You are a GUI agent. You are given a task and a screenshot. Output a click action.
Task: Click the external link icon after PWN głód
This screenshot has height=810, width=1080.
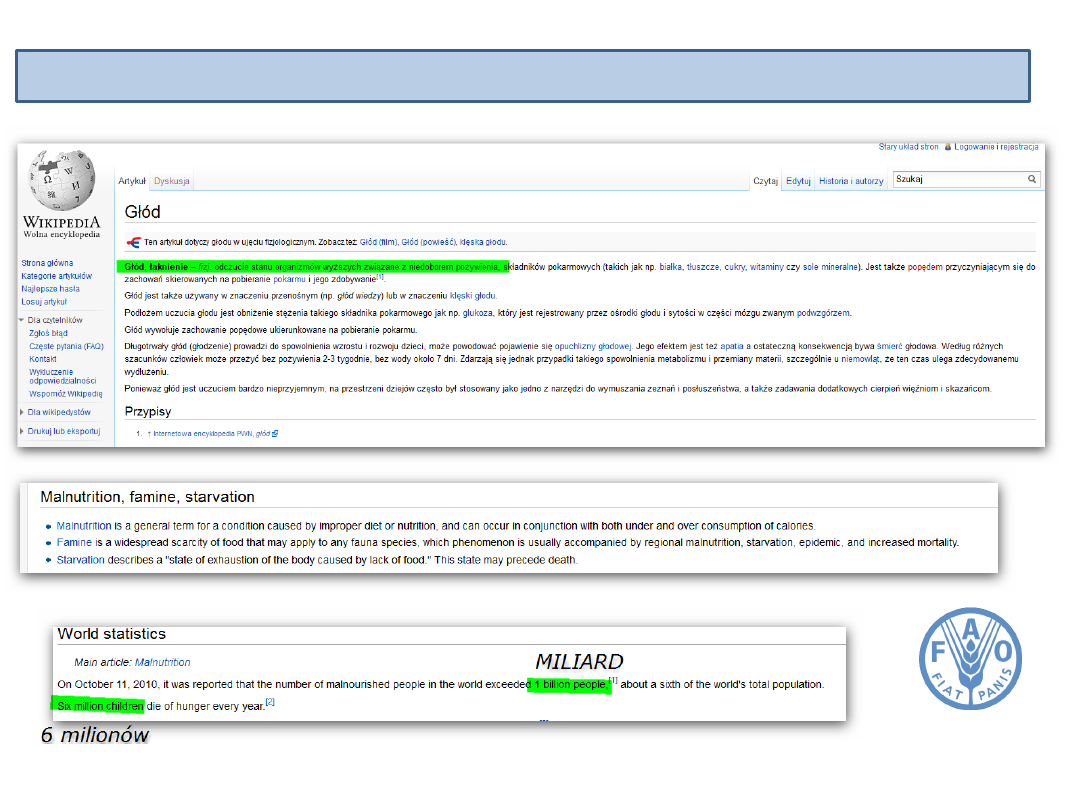point(275,434)
